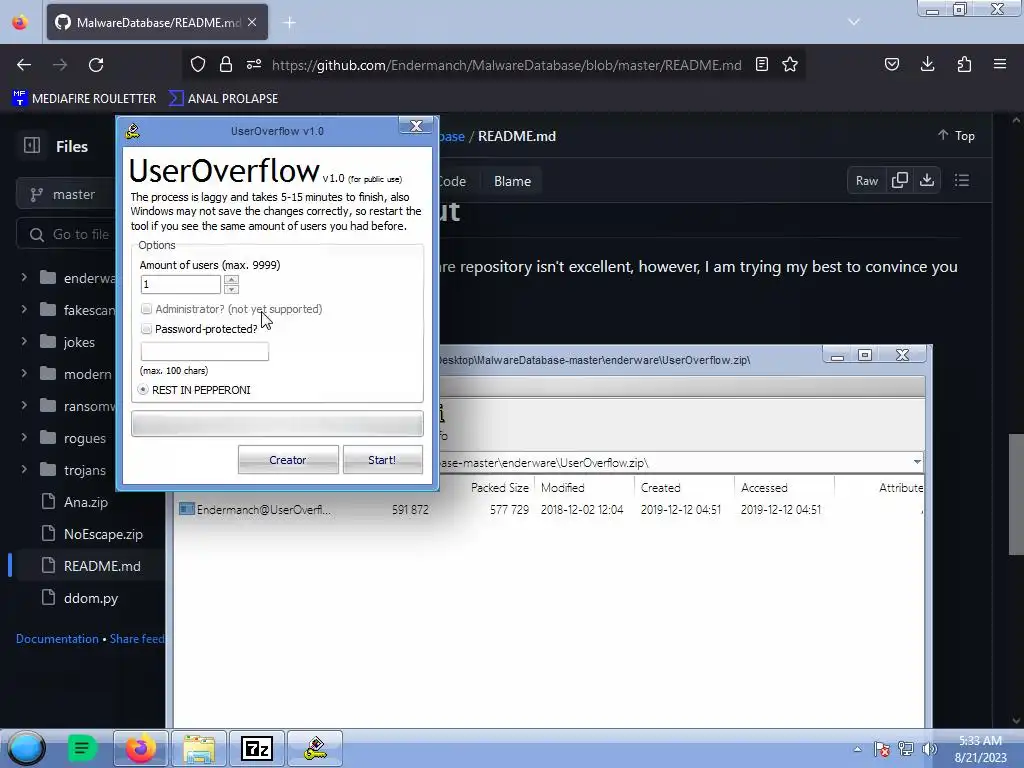
Task: List all tabs with the chevron
Action: pos(854,22)
